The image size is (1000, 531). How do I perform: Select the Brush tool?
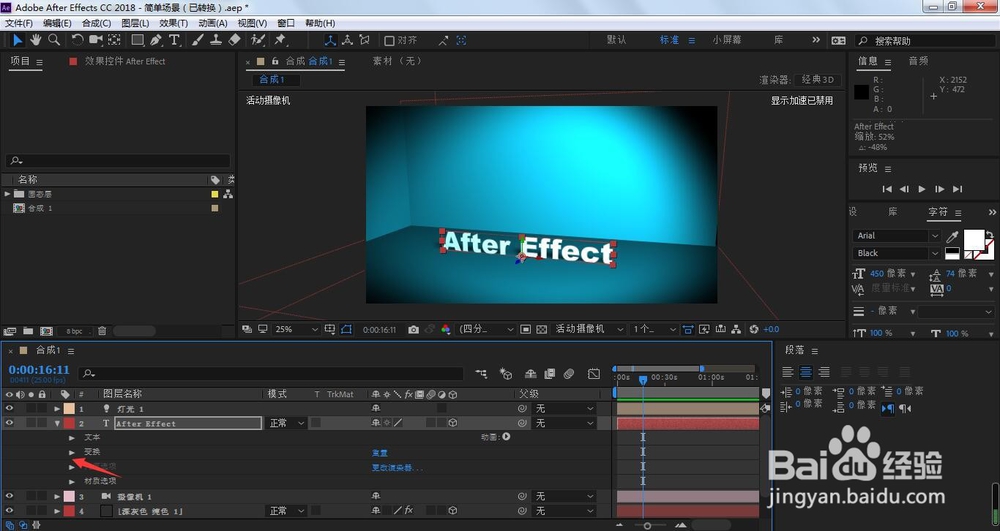(x=198, y=40)
